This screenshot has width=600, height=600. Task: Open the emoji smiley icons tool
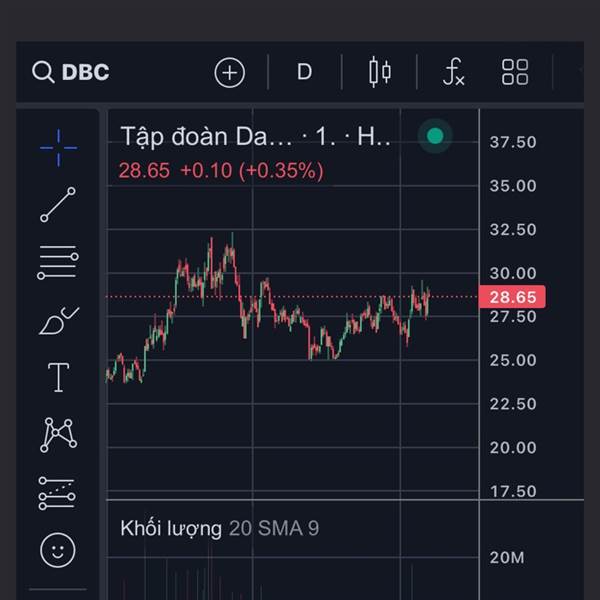[58, 549]
